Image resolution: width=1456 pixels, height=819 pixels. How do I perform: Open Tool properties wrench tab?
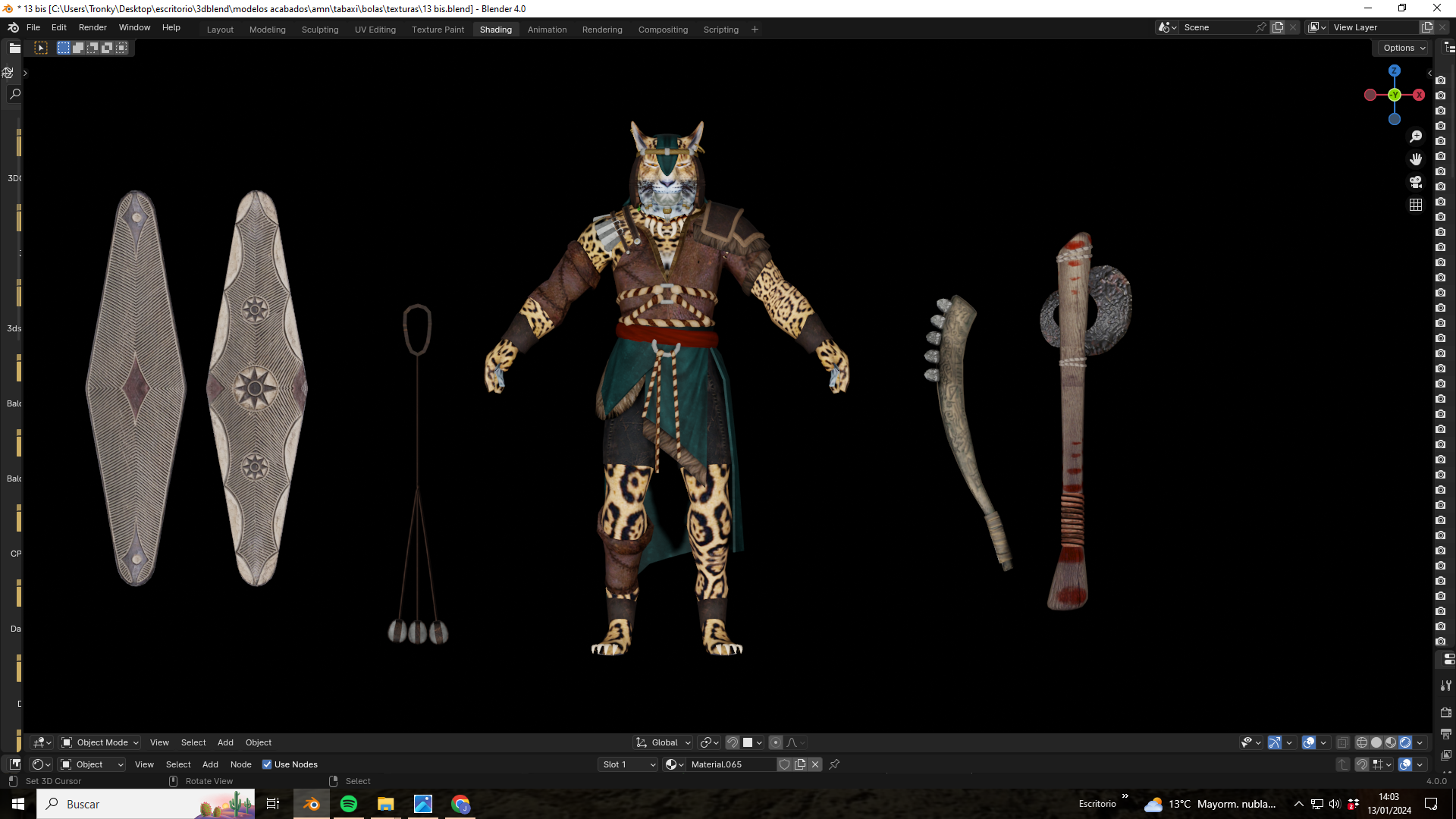point(1446,686)
